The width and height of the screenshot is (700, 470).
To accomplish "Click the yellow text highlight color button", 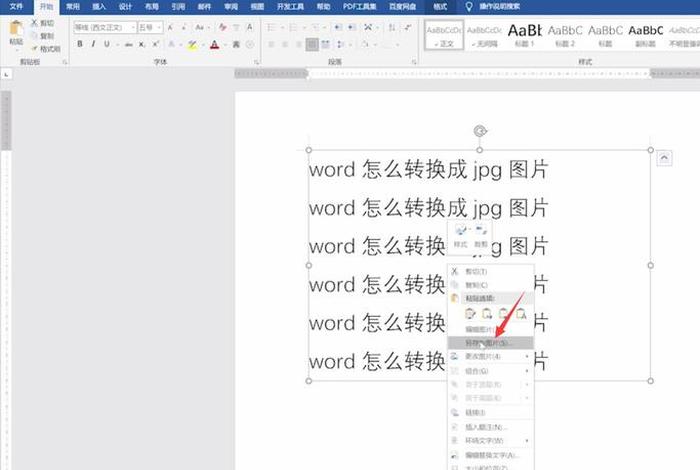I will pyautogui.click(x=192, y=44).
